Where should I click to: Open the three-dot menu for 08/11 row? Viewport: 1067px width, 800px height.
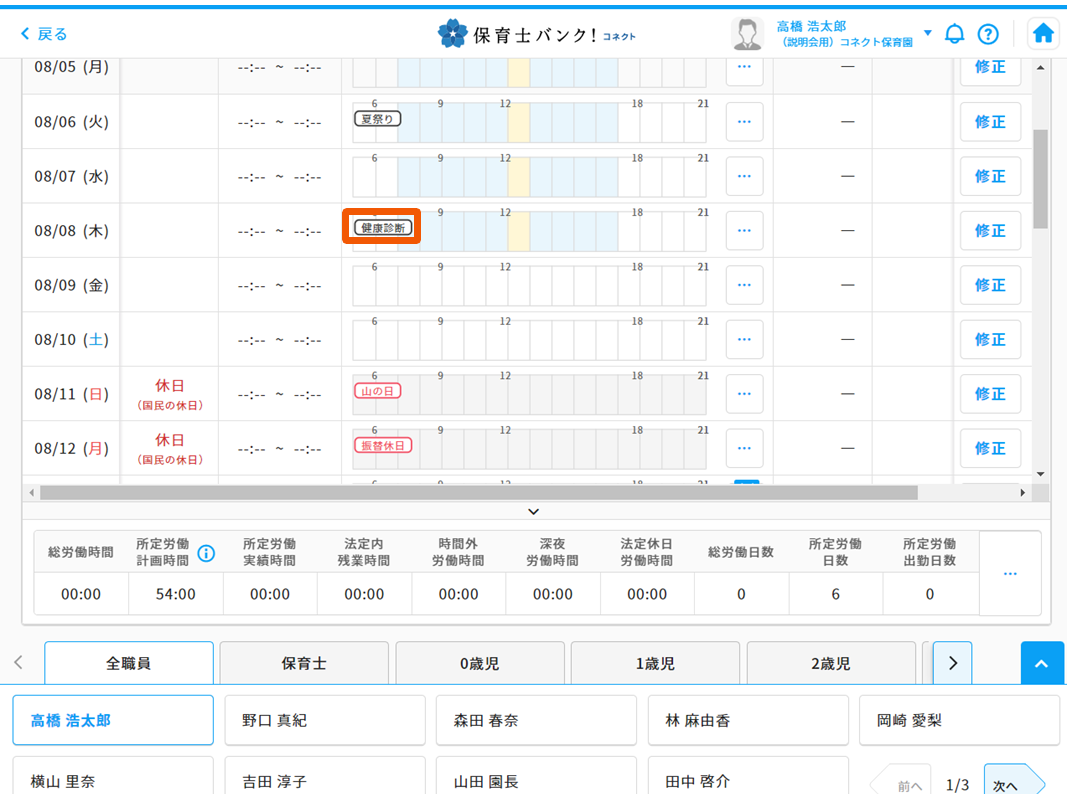tap(744, 394)
